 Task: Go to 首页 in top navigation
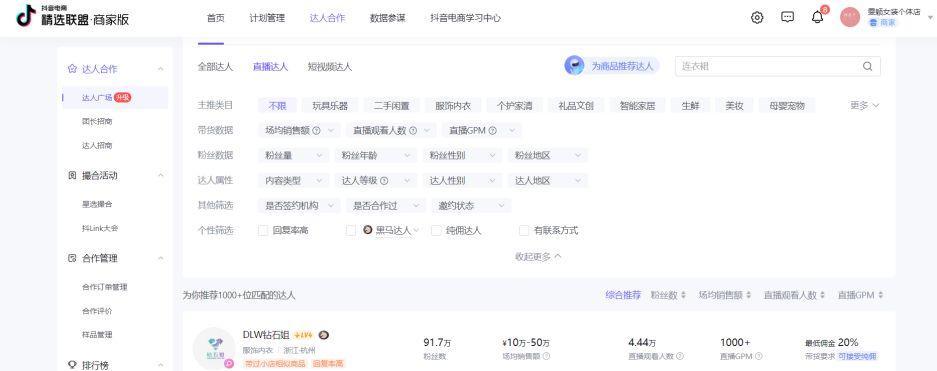216,18
